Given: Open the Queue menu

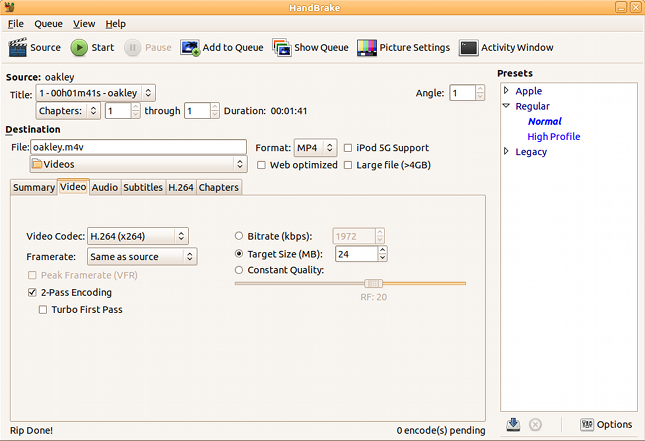Looking at the screenshot, I should coord(49,24).
